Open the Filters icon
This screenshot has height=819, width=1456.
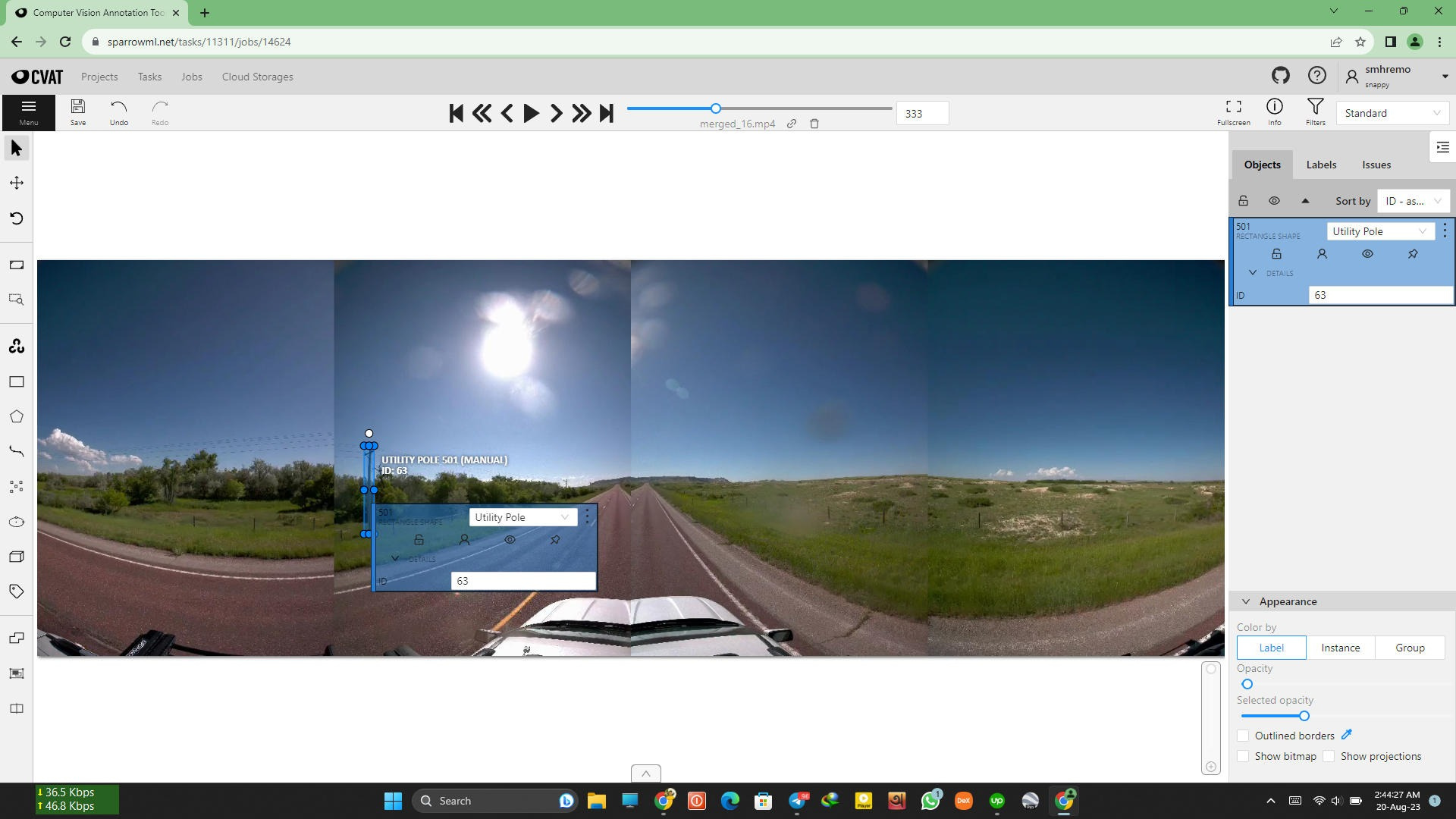coord(1315,111)
